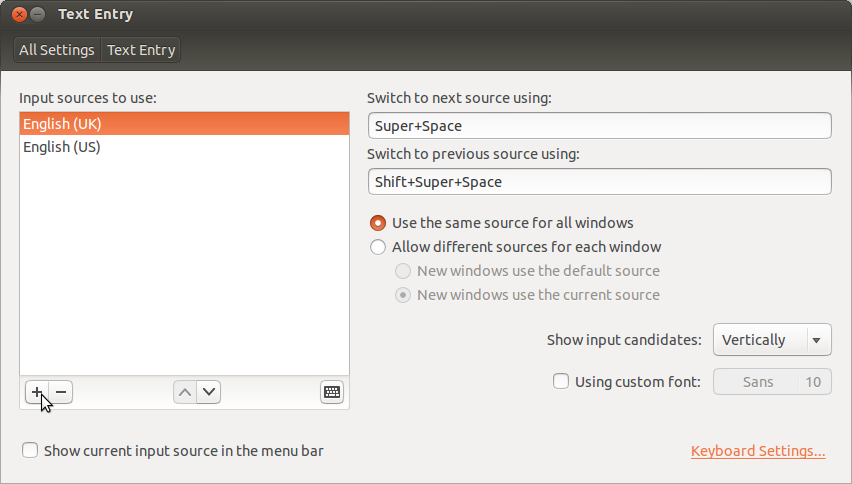This screenshot has width=852, height=484.
Task: Move selected input source down
Action: [x=209, y=392]
